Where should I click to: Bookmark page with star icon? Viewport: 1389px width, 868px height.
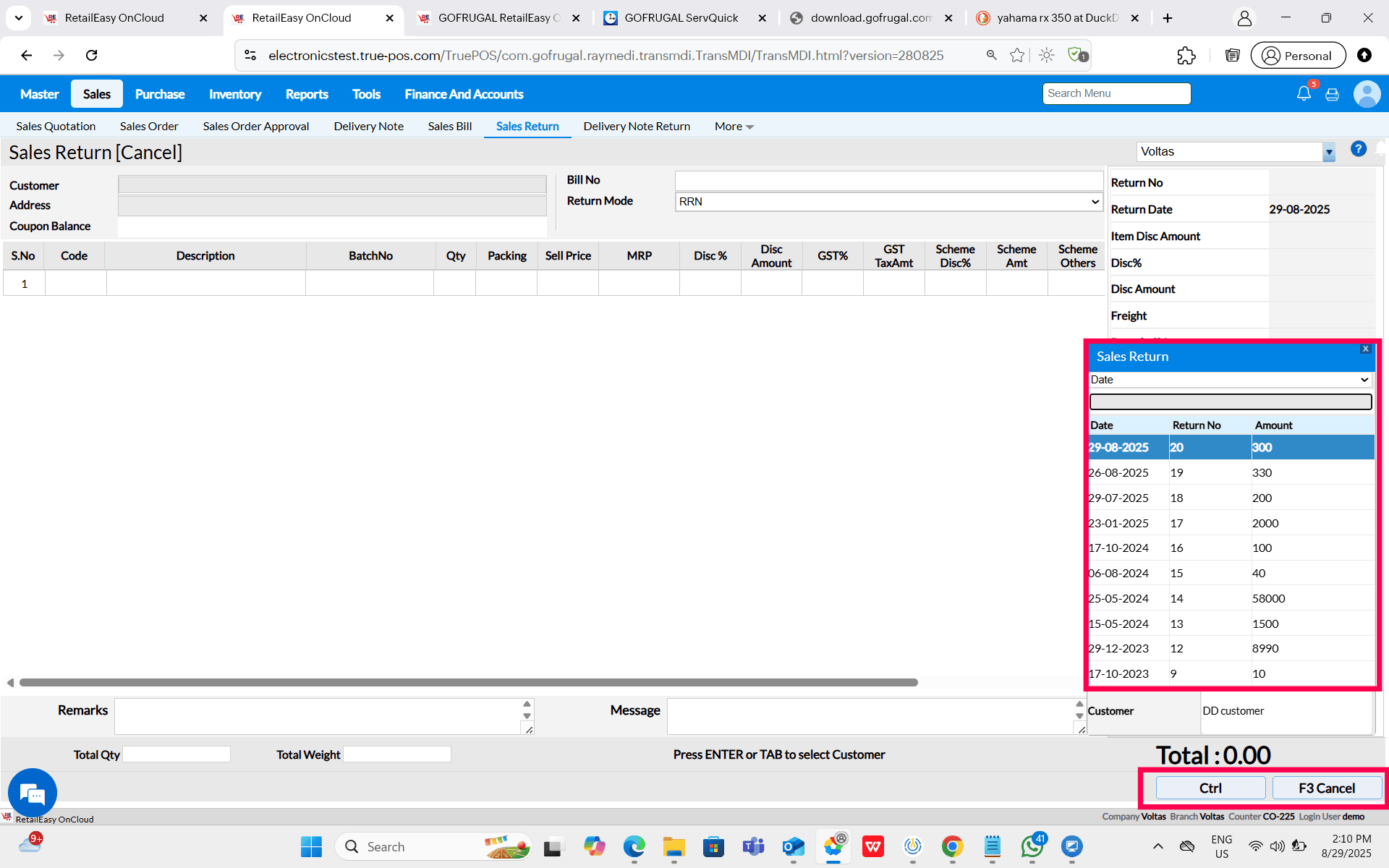click(x=1017, y=56)
